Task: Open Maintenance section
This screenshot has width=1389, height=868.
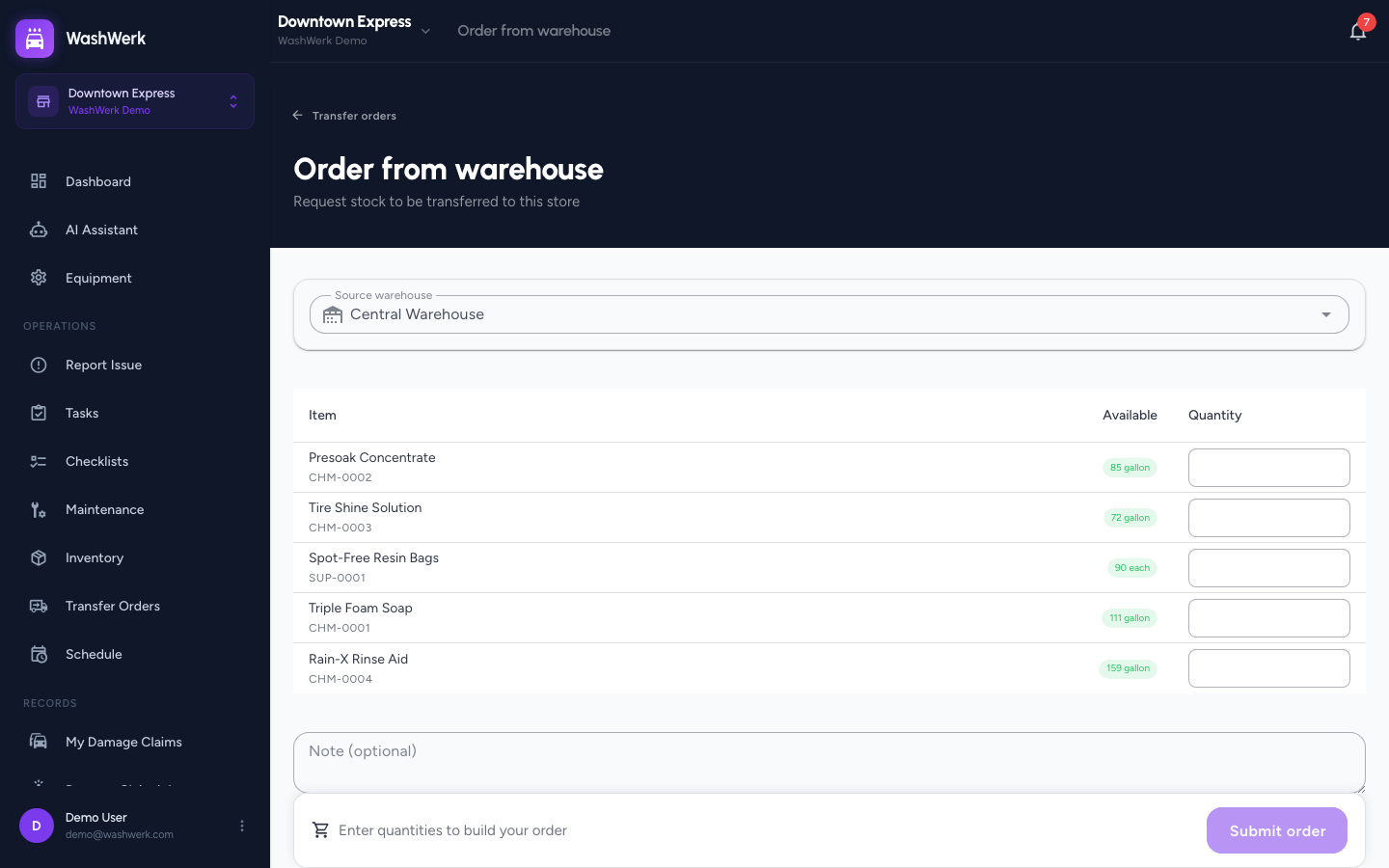Action: click(135, 509)
